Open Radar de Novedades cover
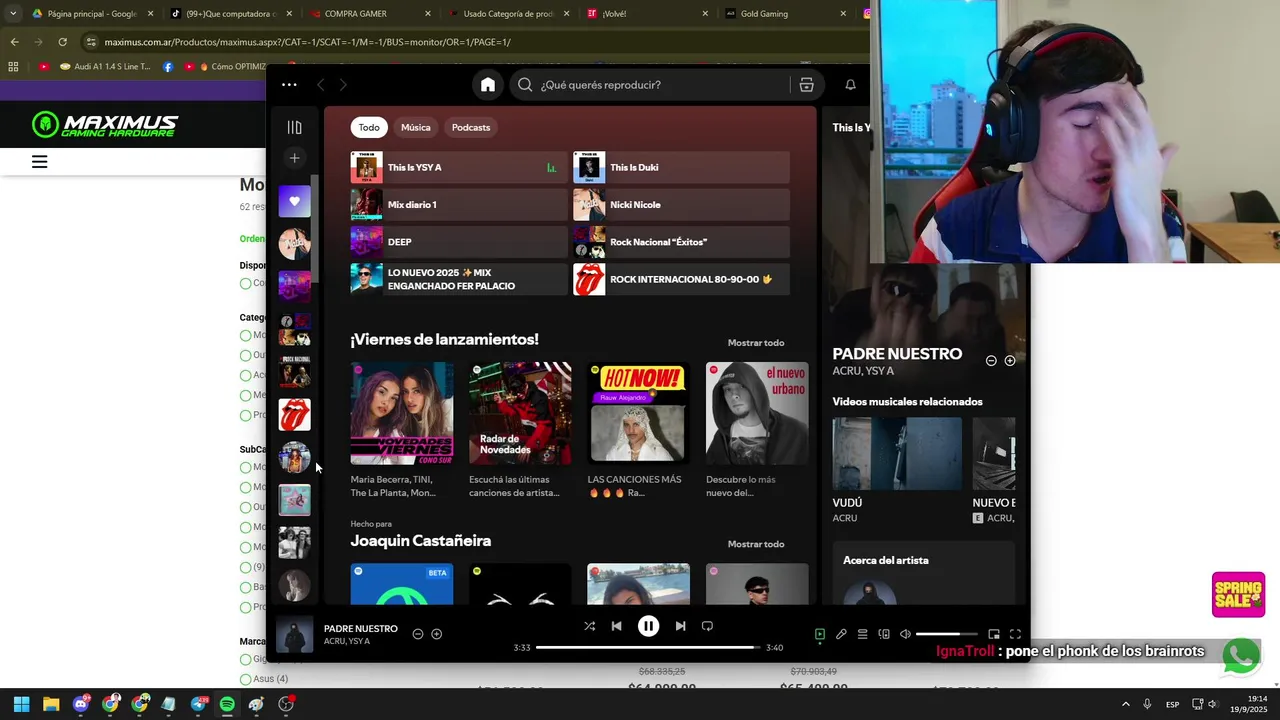Viewport: 1280px width, 720px height. coord(520,413)
